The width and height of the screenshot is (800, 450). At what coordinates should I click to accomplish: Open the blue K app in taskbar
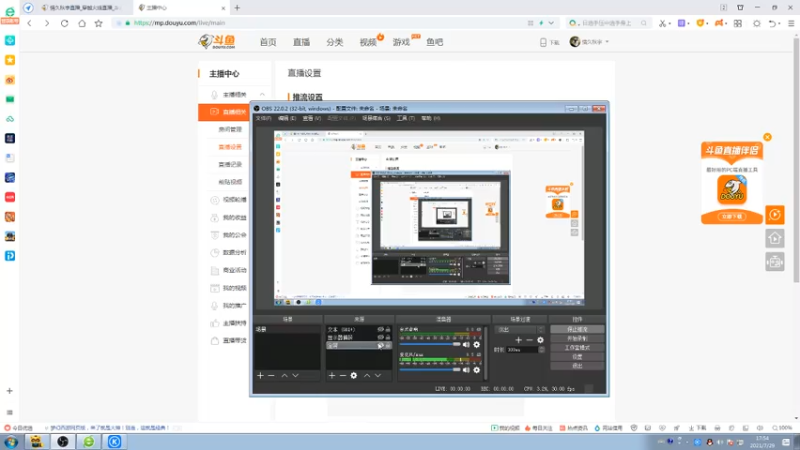[114, 442]
